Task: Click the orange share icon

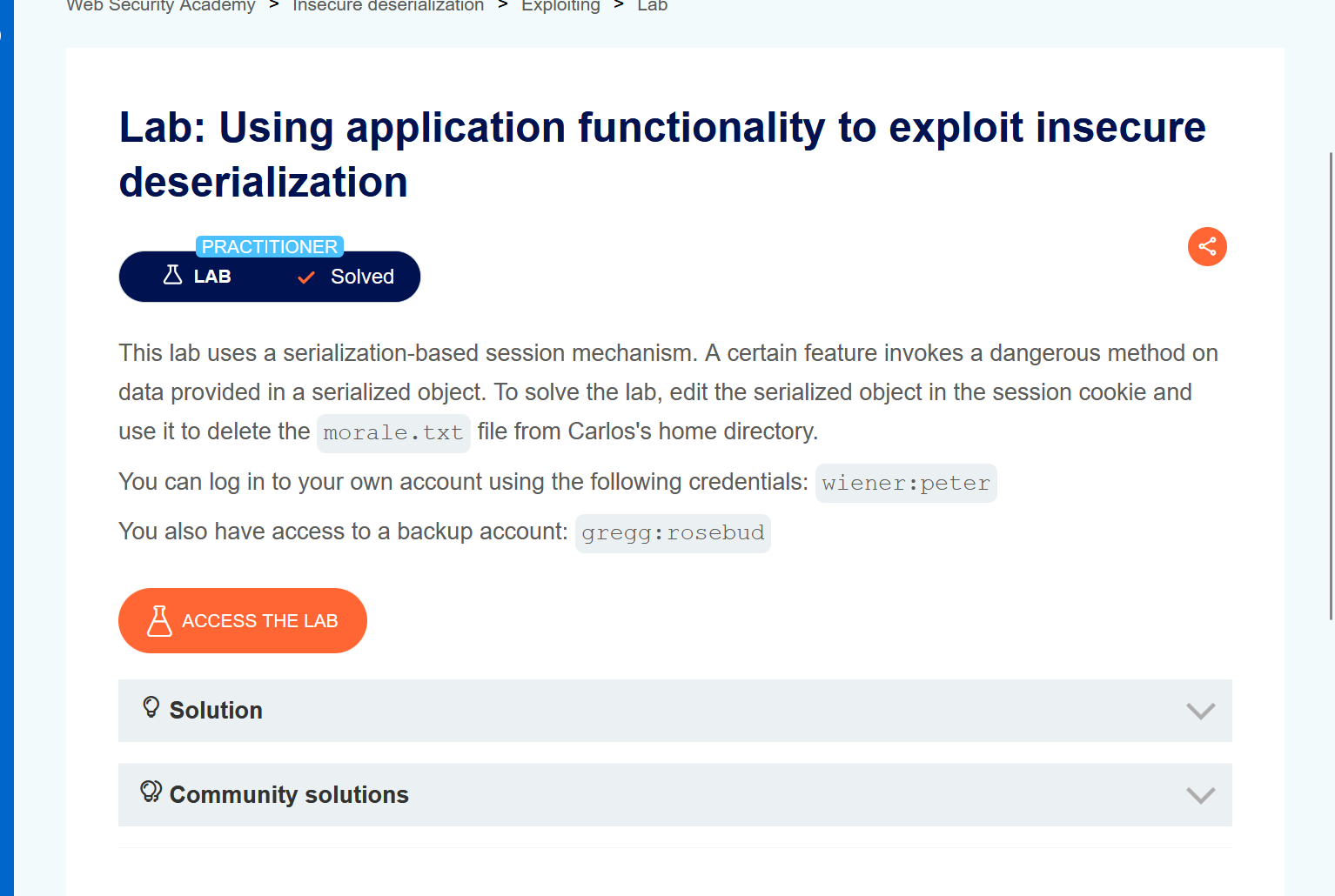Action: [1207, 247]
